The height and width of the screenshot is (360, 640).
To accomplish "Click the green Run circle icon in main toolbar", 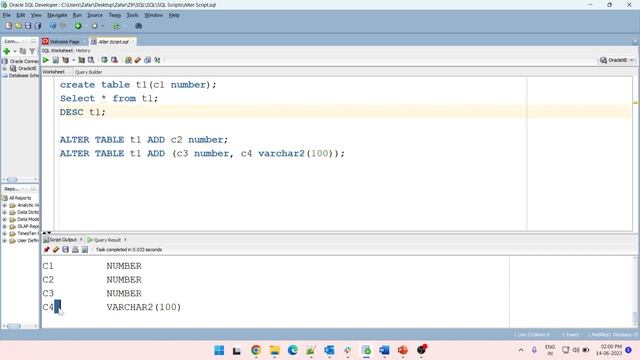I will click(78, 26).
